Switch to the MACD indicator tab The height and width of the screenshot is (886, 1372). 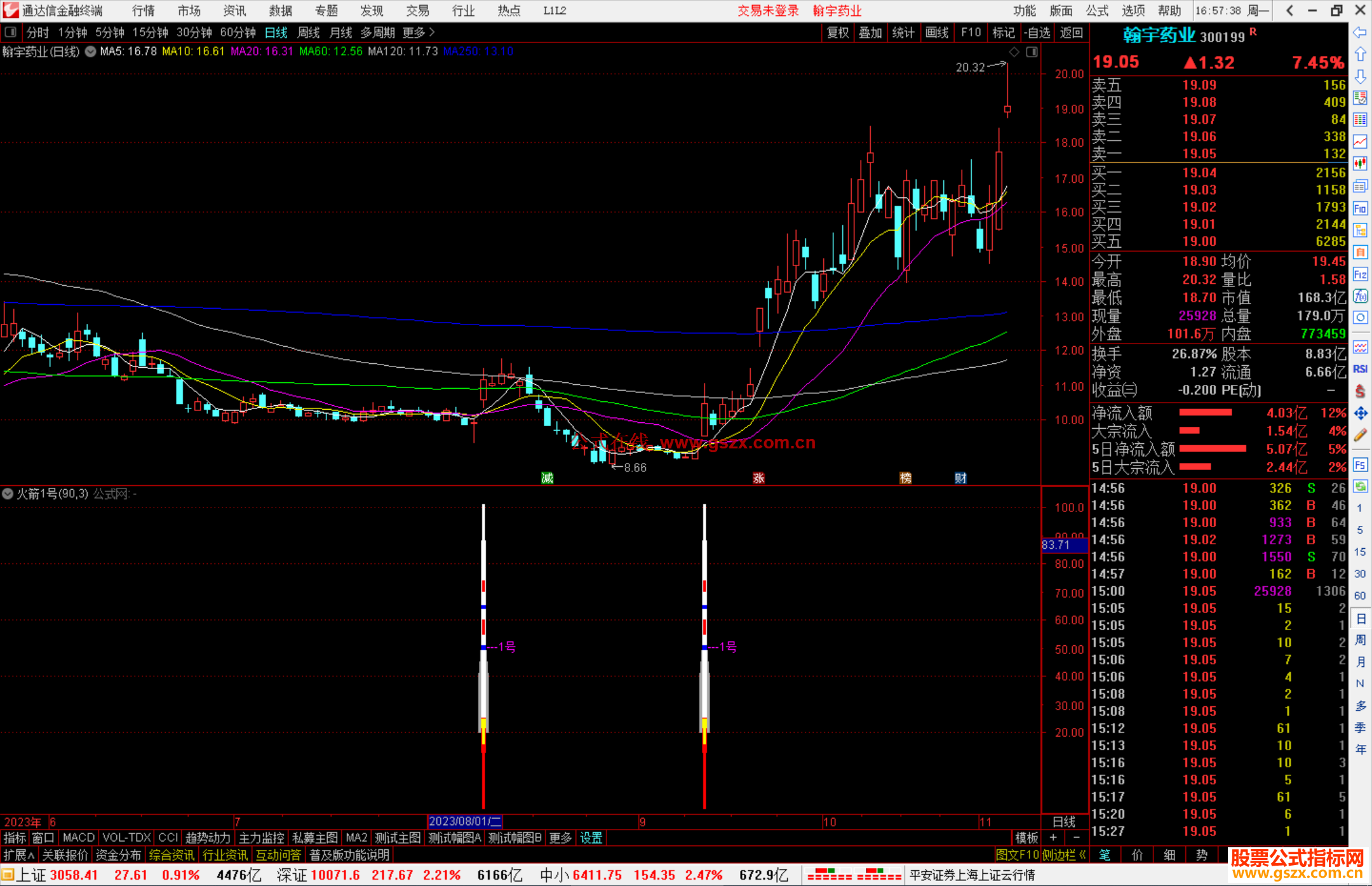pos(79,838)
